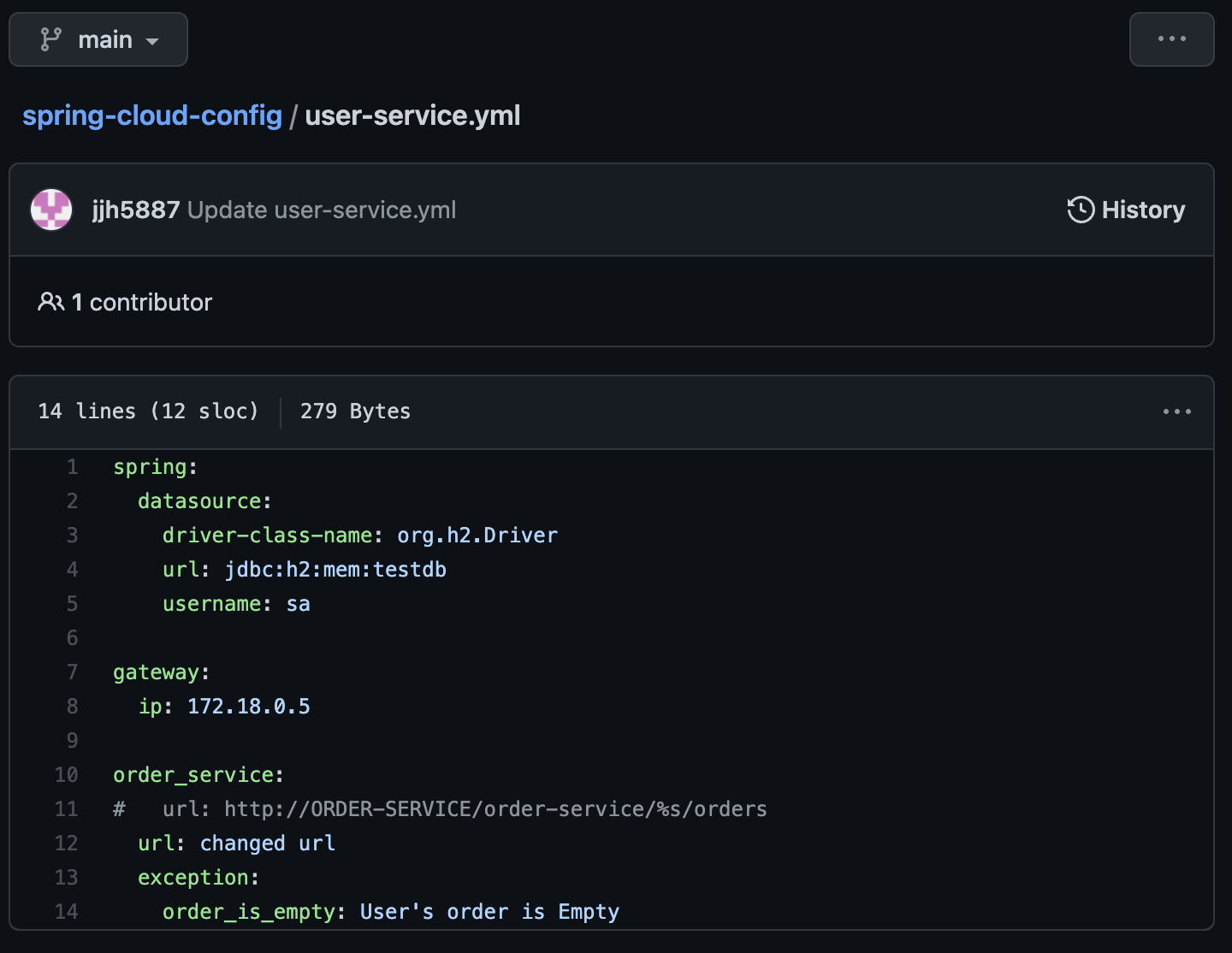Image resolution: width=1232 pixels, height=953 pixels.
Task: Open the file actions ellipsis menu
Action: [x=1176, y=411]
